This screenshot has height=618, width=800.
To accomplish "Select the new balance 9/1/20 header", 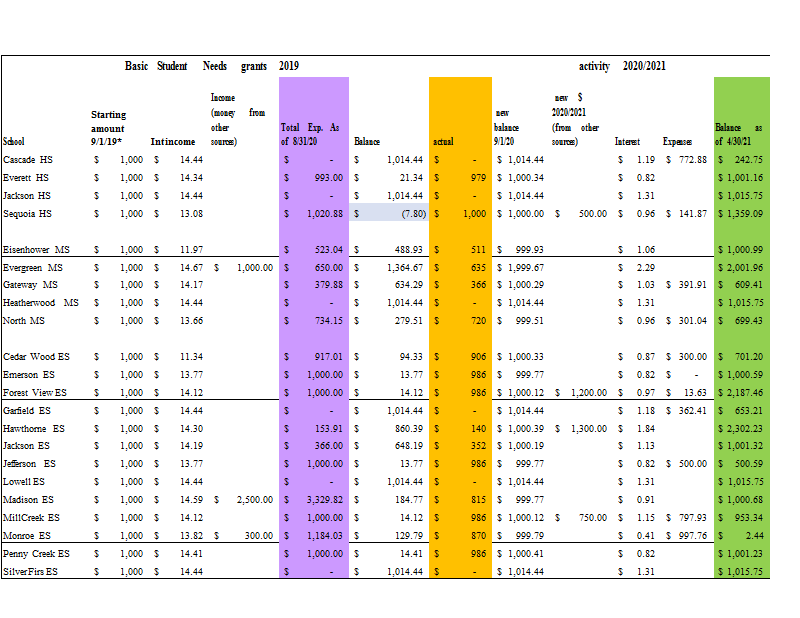I will coord(507,127).
